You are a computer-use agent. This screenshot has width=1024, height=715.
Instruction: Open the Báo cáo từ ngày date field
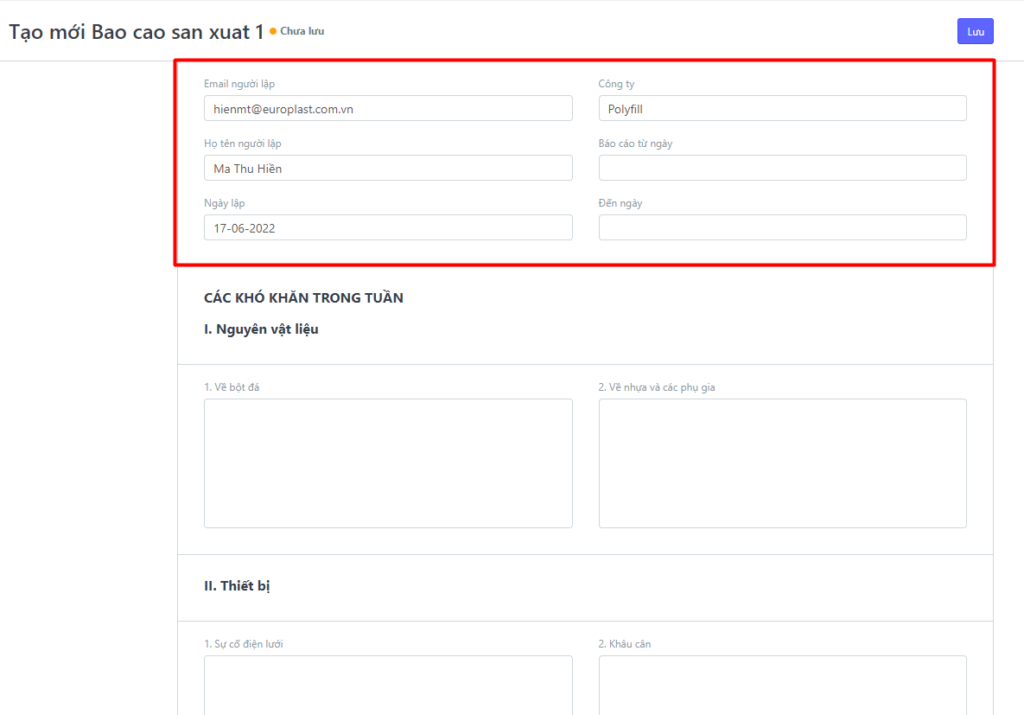tap(782, 168)
